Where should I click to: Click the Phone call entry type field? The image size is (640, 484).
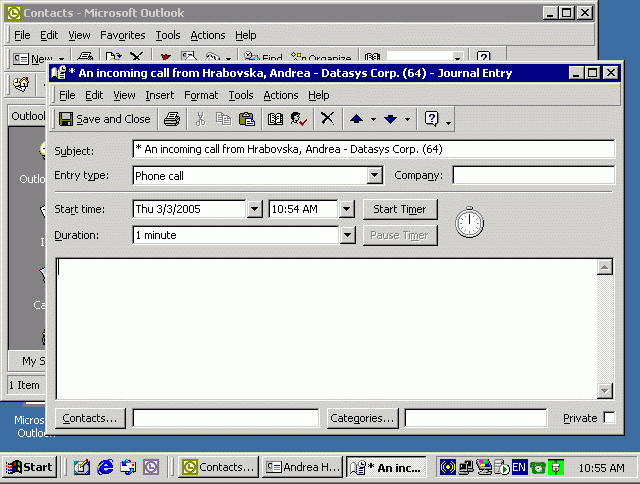click(250, 175)
